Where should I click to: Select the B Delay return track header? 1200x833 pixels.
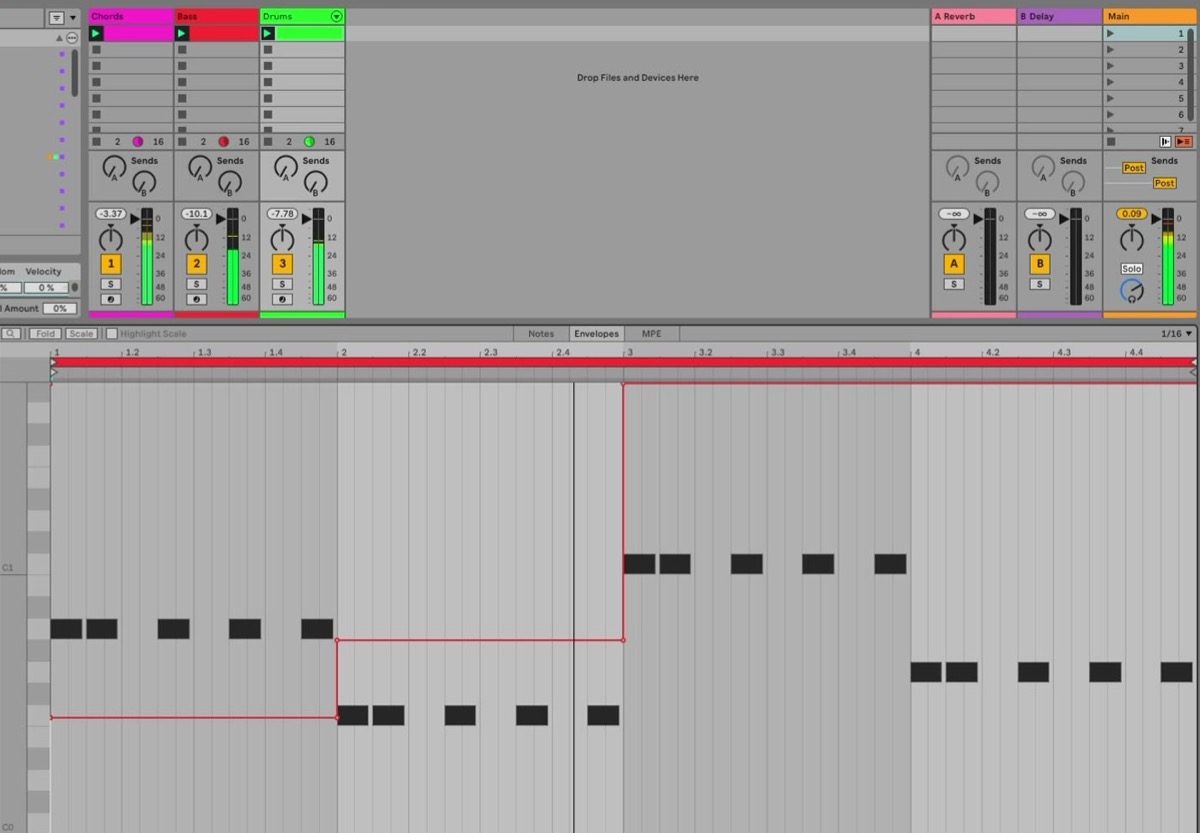pyautogui.click(x=1060, y=16)
